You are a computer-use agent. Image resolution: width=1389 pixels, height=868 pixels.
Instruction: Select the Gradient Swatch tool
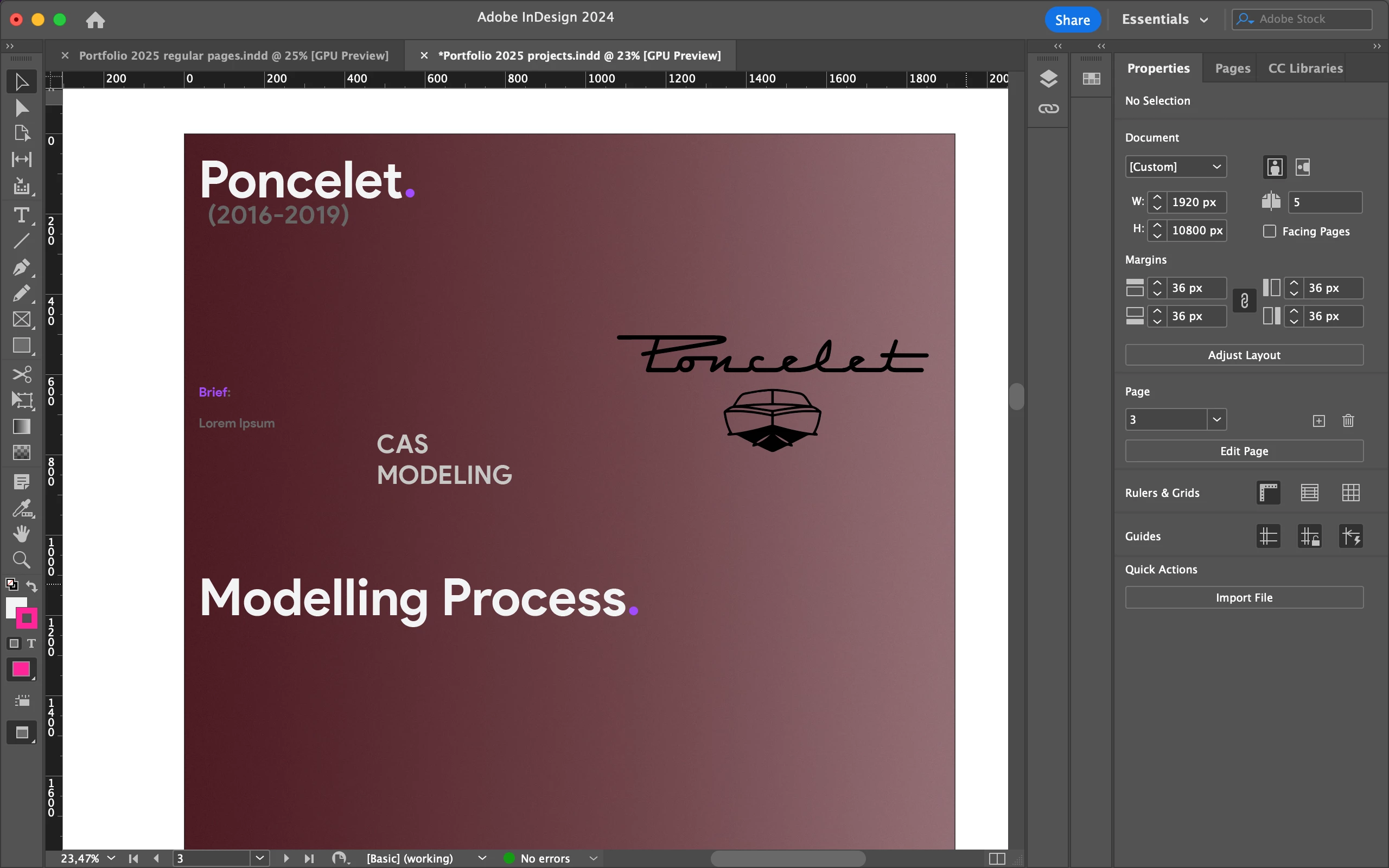point(21,426)
